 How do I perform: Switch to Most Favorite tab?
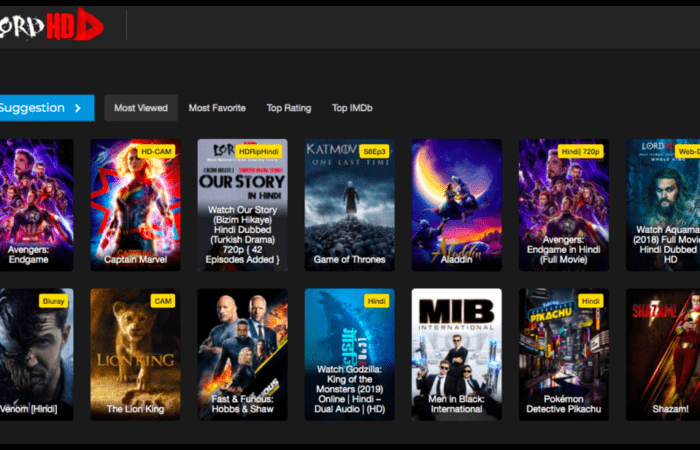(x=217, y=108)
